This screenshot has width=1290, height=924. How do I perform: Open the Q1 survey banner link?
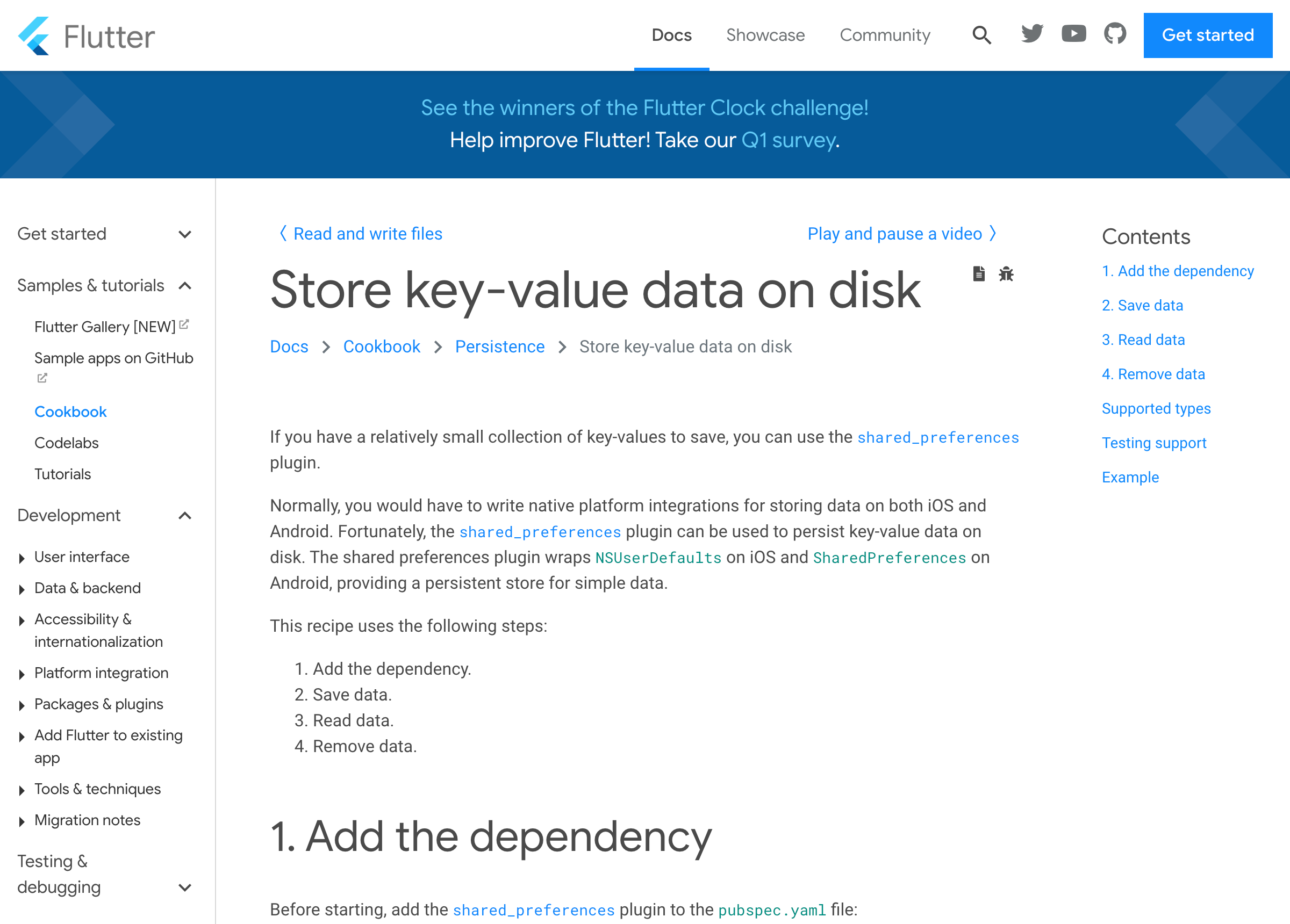pyautogui.click(x=788, y=140)
